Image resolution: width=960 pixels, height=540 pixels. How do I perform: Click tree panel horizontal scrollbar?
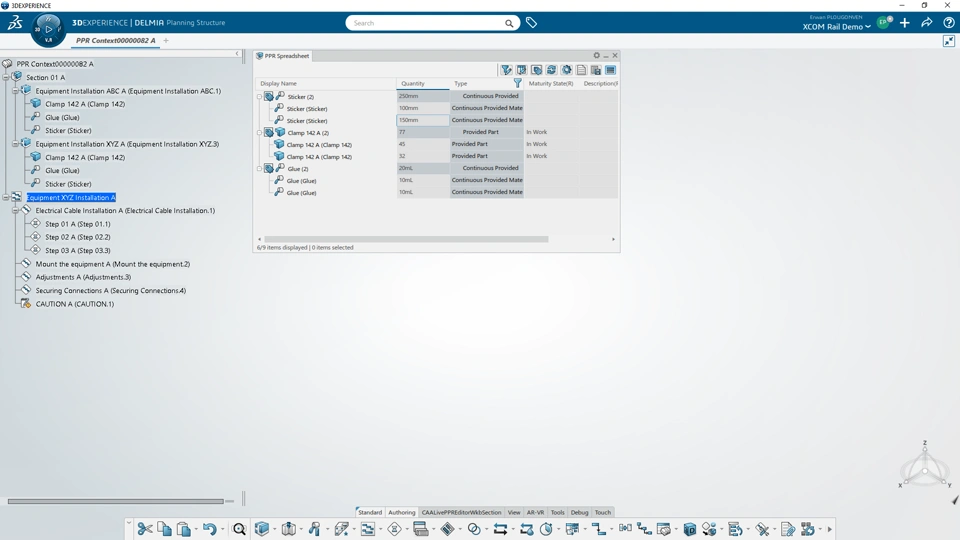tap(116, 501)
